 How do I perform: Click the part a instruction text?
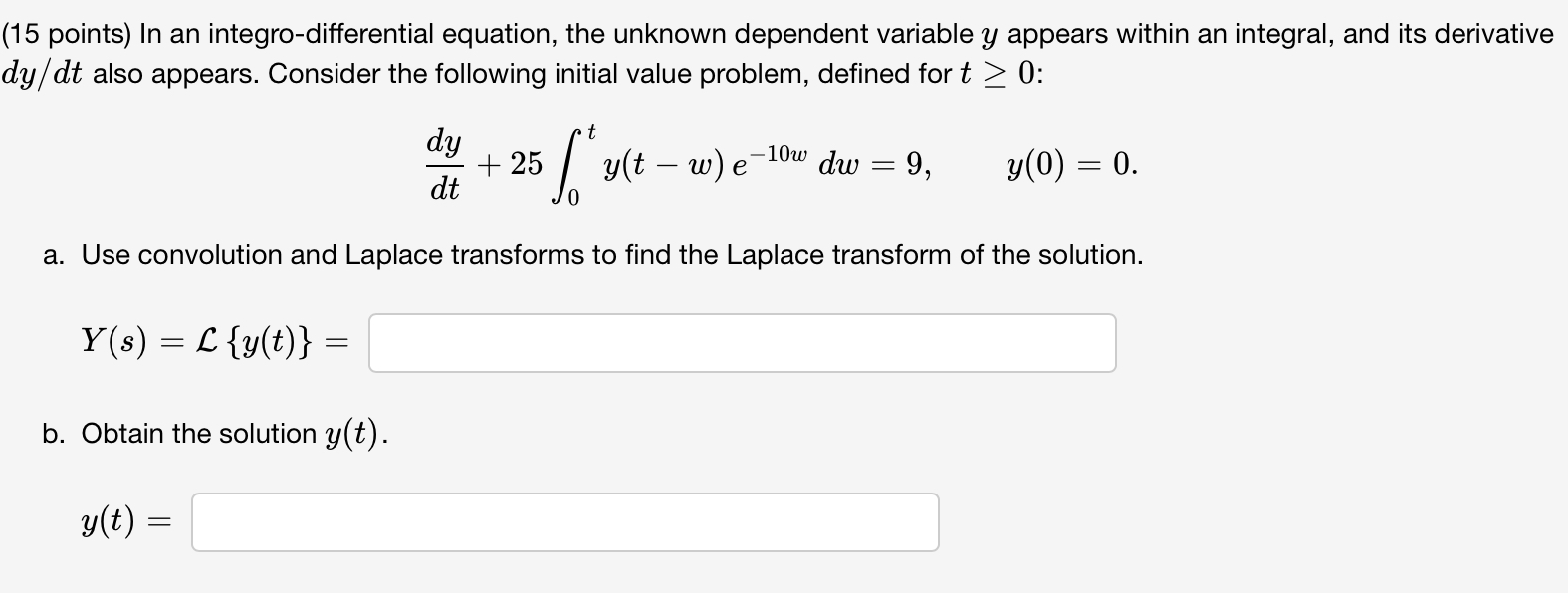[x=592, y=255]
